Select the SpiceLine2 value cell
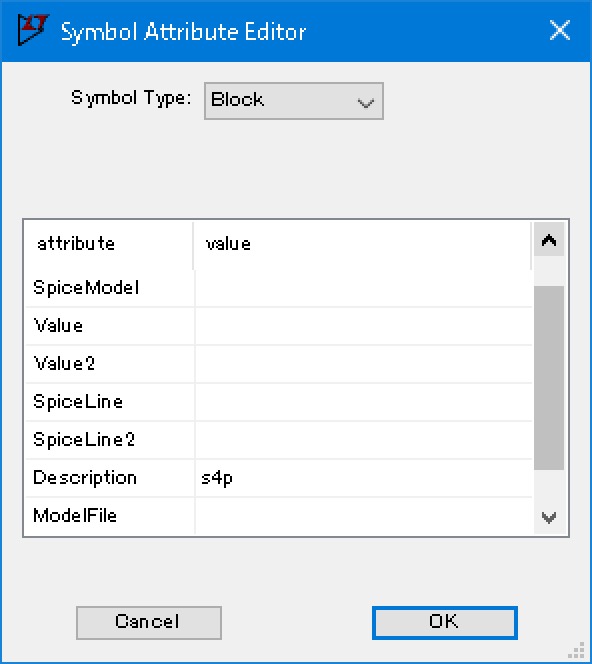Viewport: 592px width, 664px height. coord(363,440)
